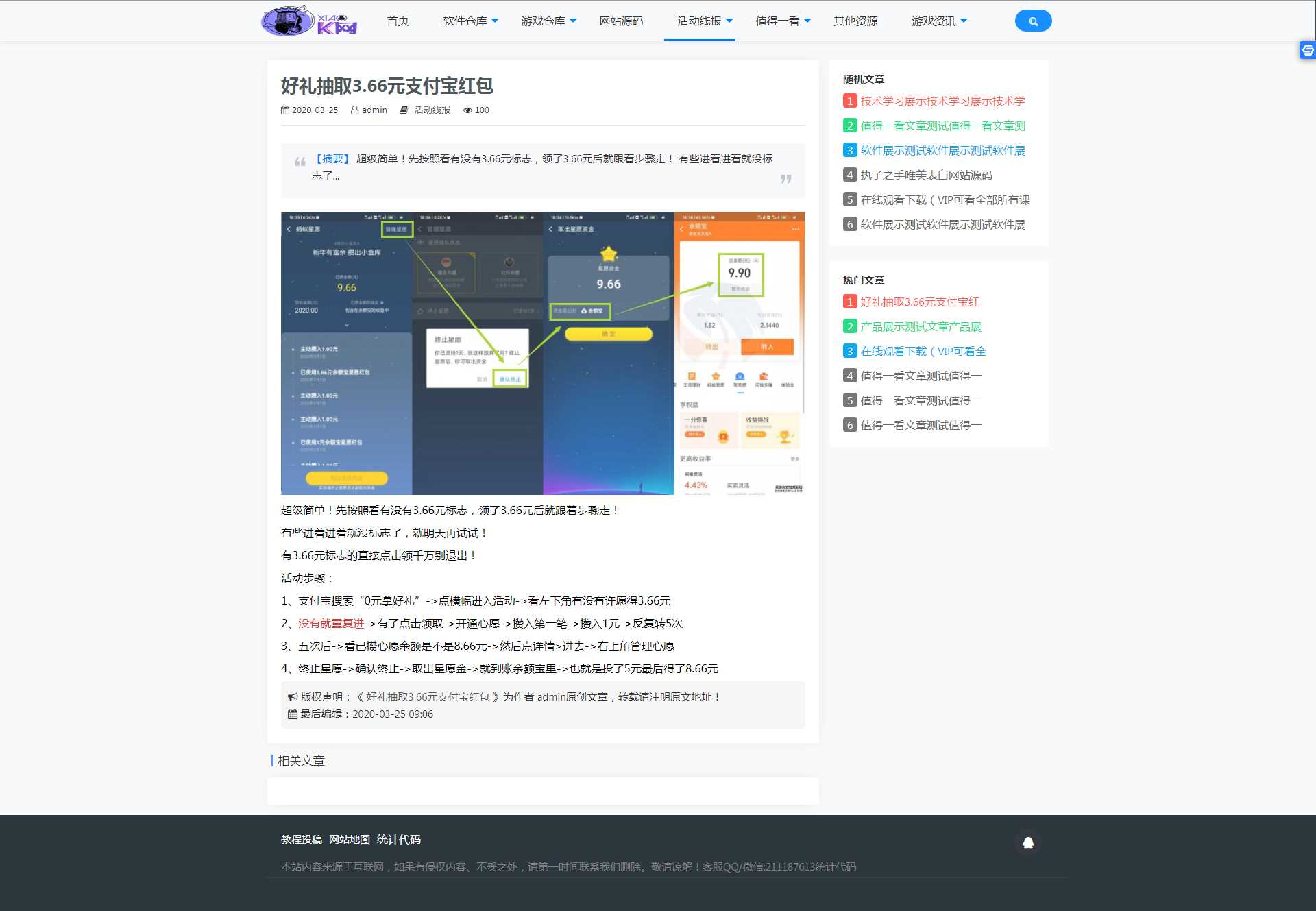Screen dimensions: 1316x911
Task: Click the megaphone icon in 版权声明 notice
Action: [292, 696]
